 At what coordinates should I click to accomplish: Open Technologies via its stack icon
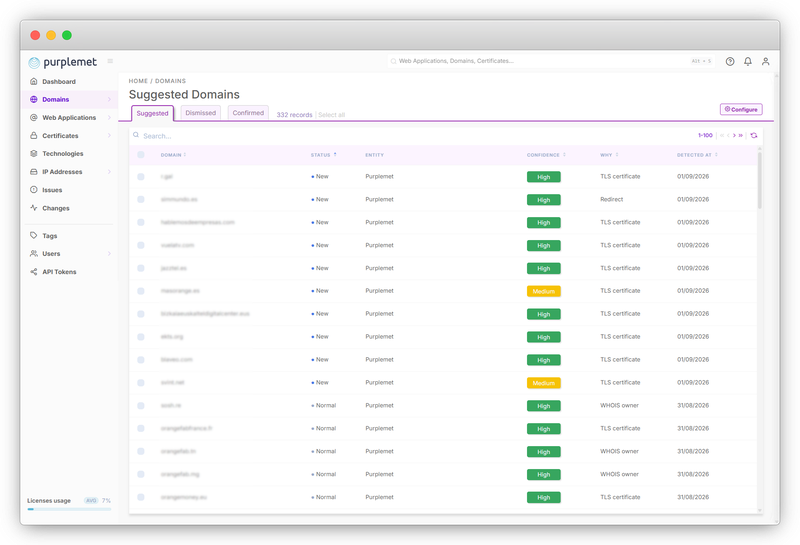point(34,154)
